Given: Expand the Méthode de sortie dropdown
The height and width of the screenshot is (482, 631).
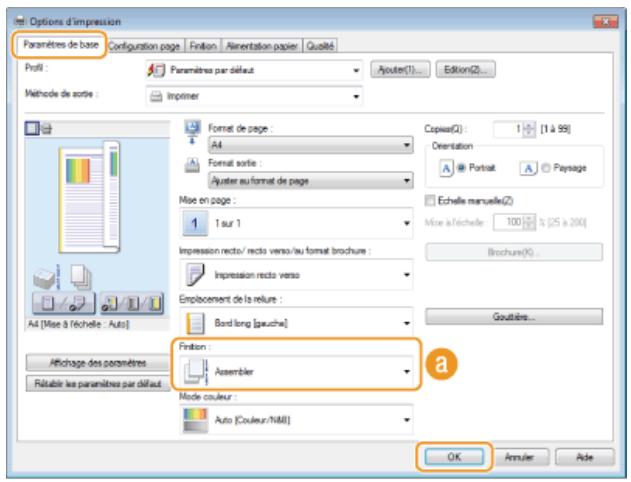Looking at the screenshot, I should pyautogui.click(x=254, y=96).
